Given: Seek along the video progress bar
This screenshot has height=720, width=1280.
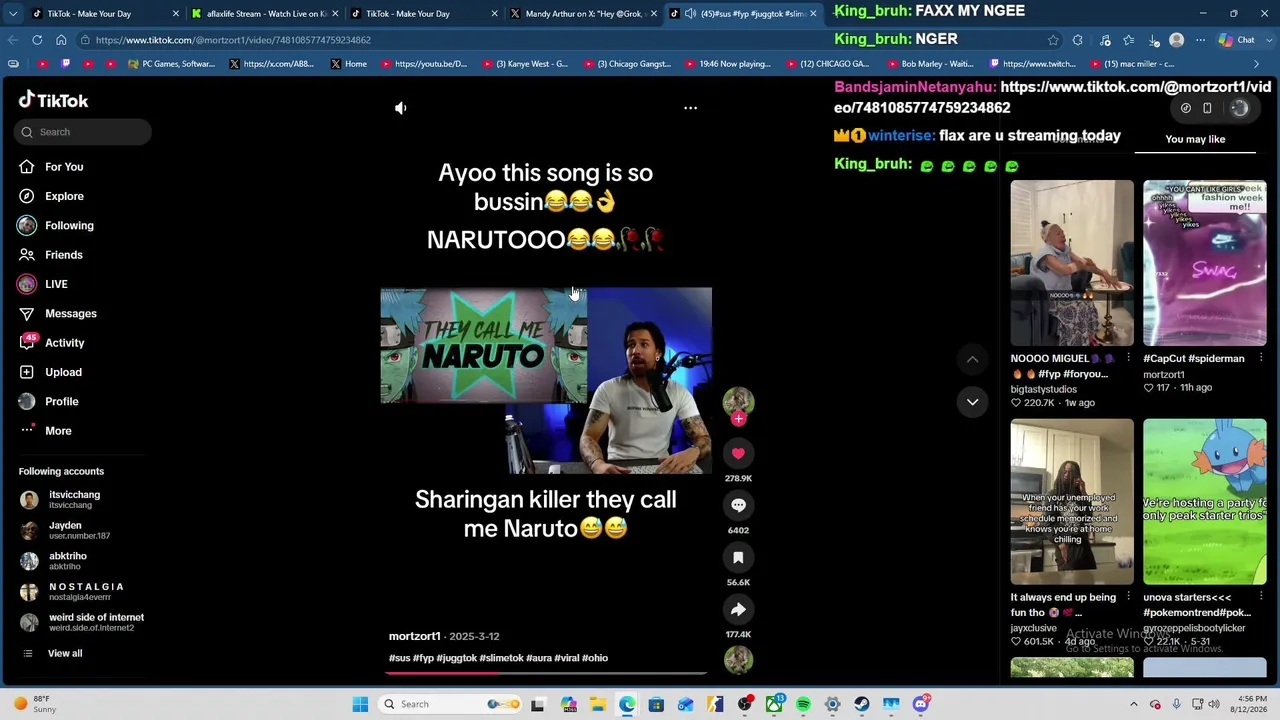Looking at the screenshot, I should [546, 673].
